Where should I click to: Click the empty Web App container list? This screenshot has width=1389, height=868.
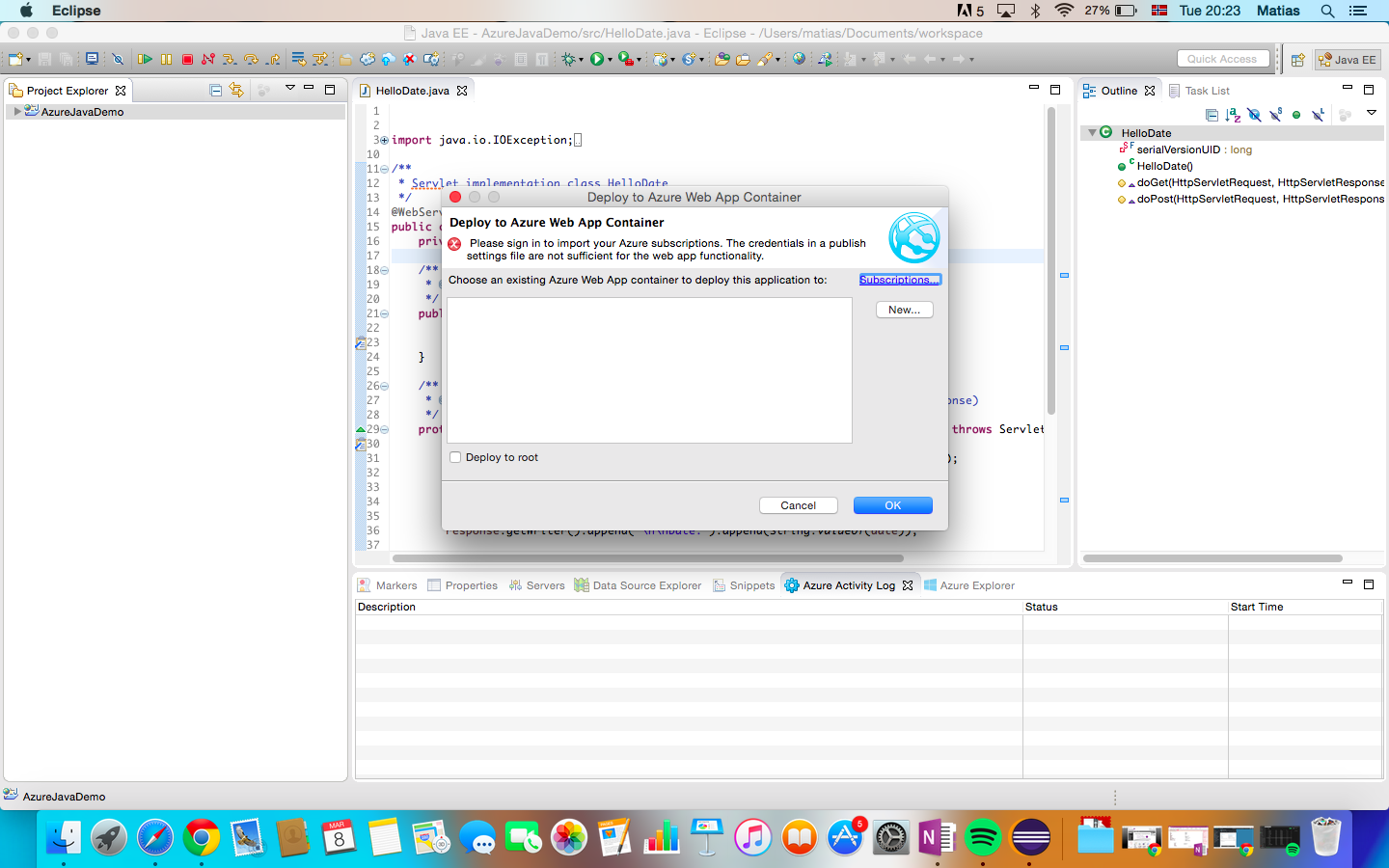click(649, 370)
